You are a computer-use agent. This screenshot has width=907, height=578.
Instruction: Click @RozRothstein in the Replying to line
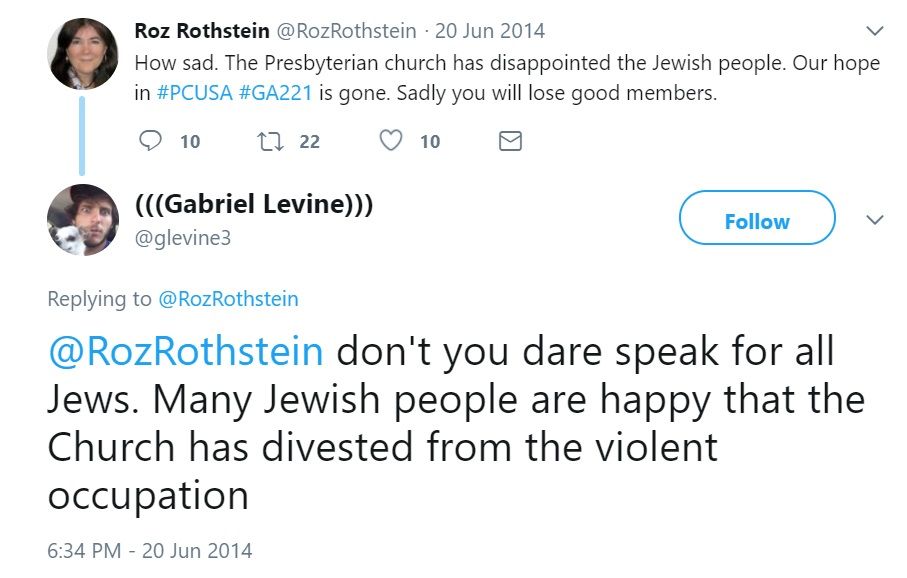point(228,298)
